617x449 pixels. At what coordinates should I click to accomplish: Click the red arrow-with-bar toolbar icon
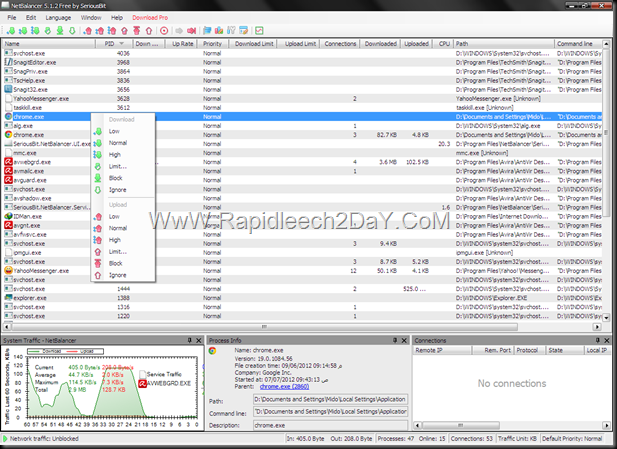click(192, 30)
